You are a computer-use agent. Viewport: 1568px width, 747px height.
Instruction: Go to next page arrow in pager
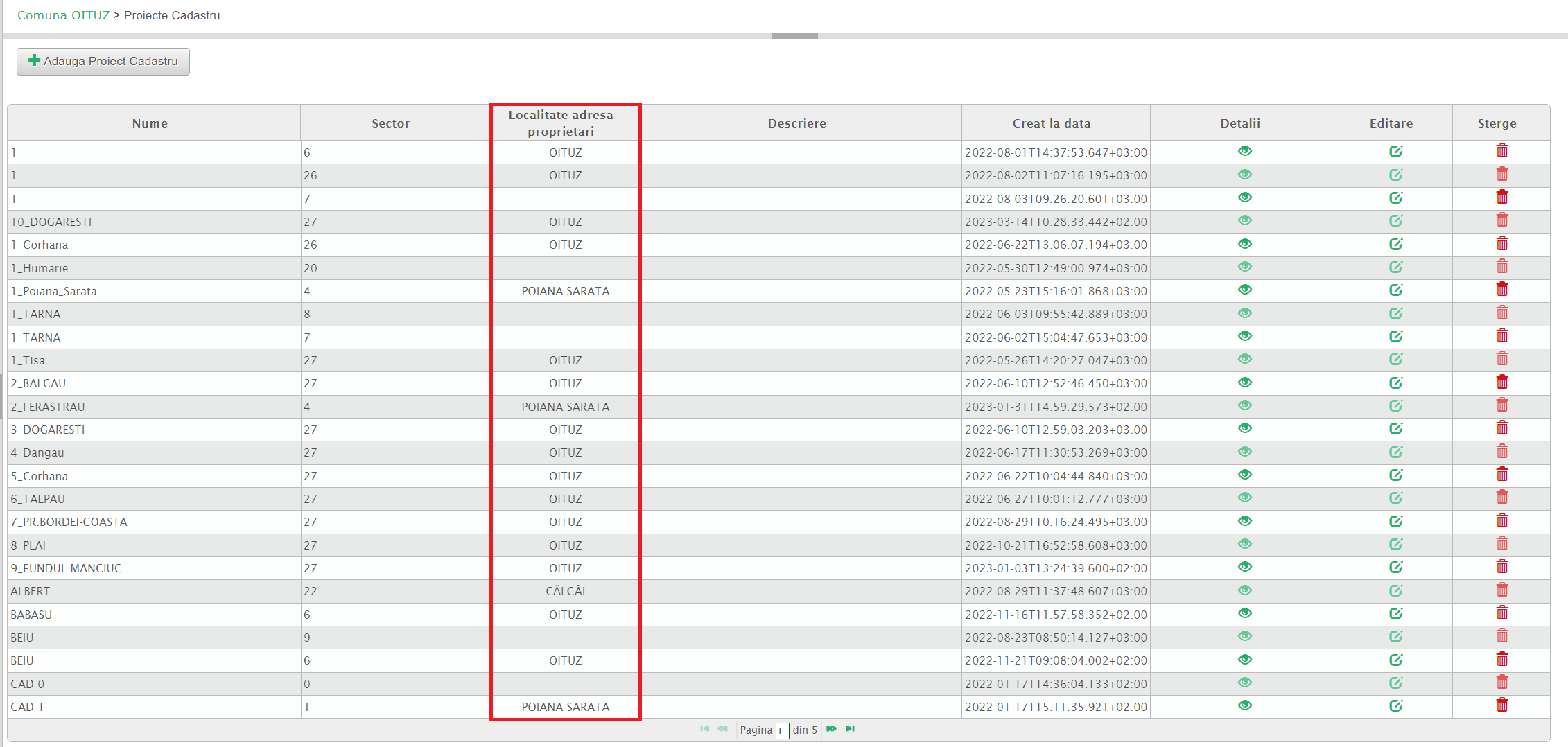[831, 729]
